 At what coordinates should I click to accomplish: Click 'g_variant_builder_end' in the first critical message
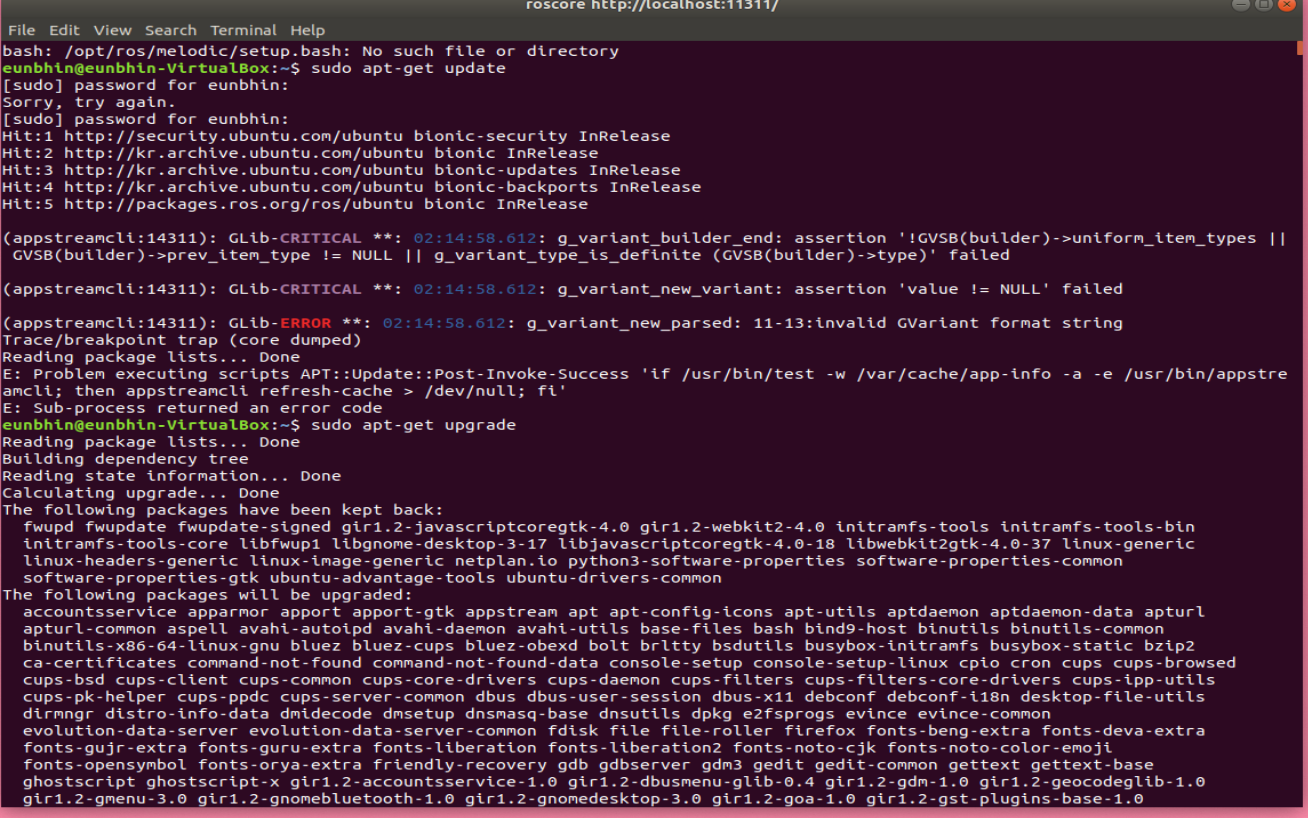(664, 238)
